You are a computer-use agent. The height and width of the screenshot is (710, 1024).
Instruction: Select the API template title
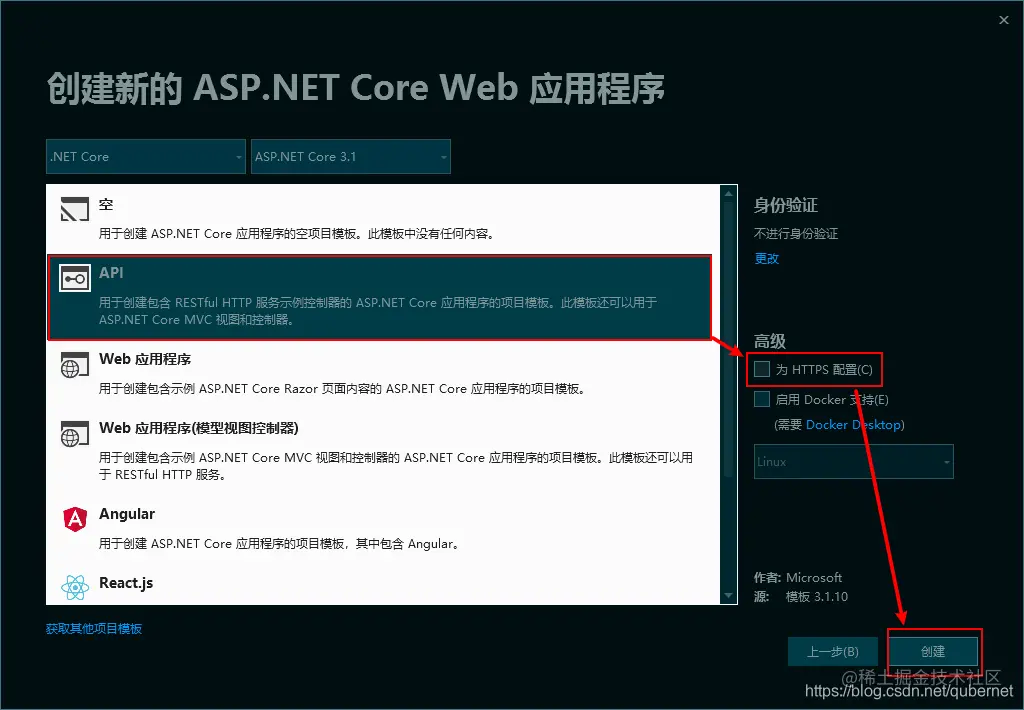tap(111, 272)
